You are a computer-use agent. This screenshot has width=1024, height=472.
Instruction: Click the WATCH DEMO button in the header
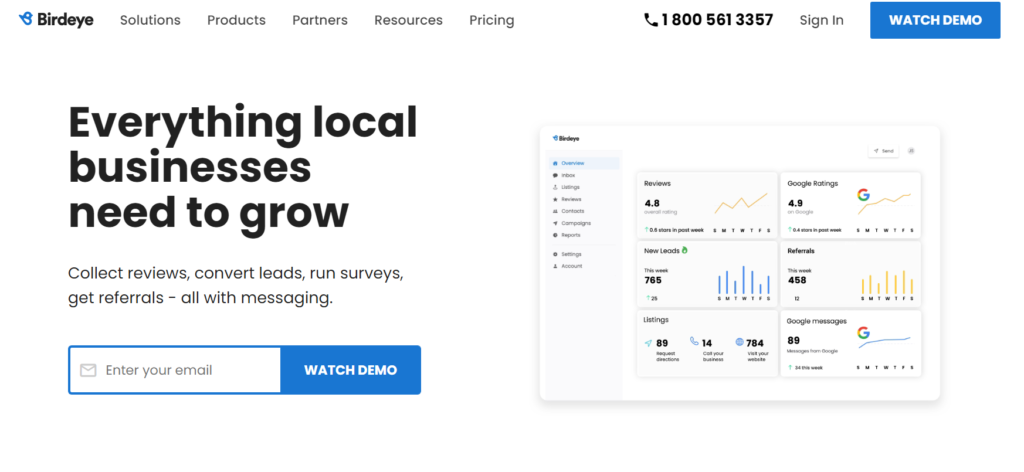coord(935,20)
